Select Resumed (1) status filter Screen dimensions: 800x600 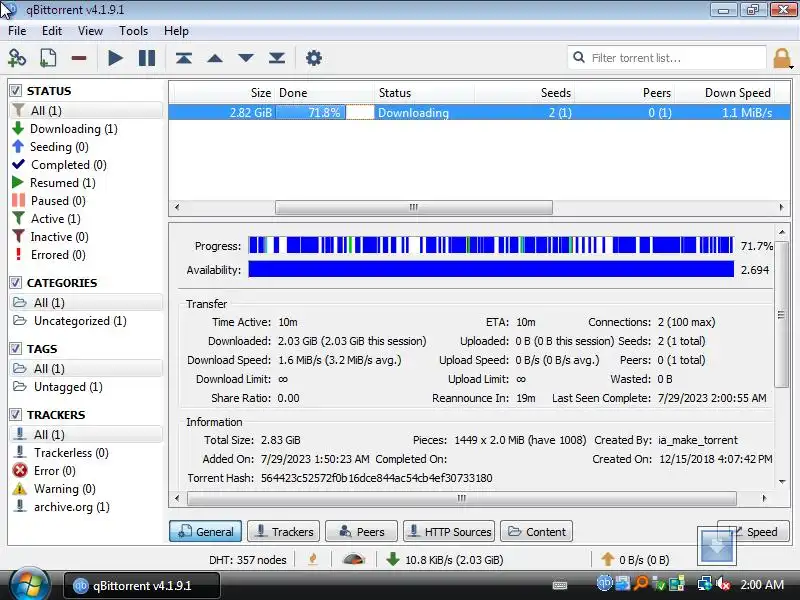(x=62, y=183)
